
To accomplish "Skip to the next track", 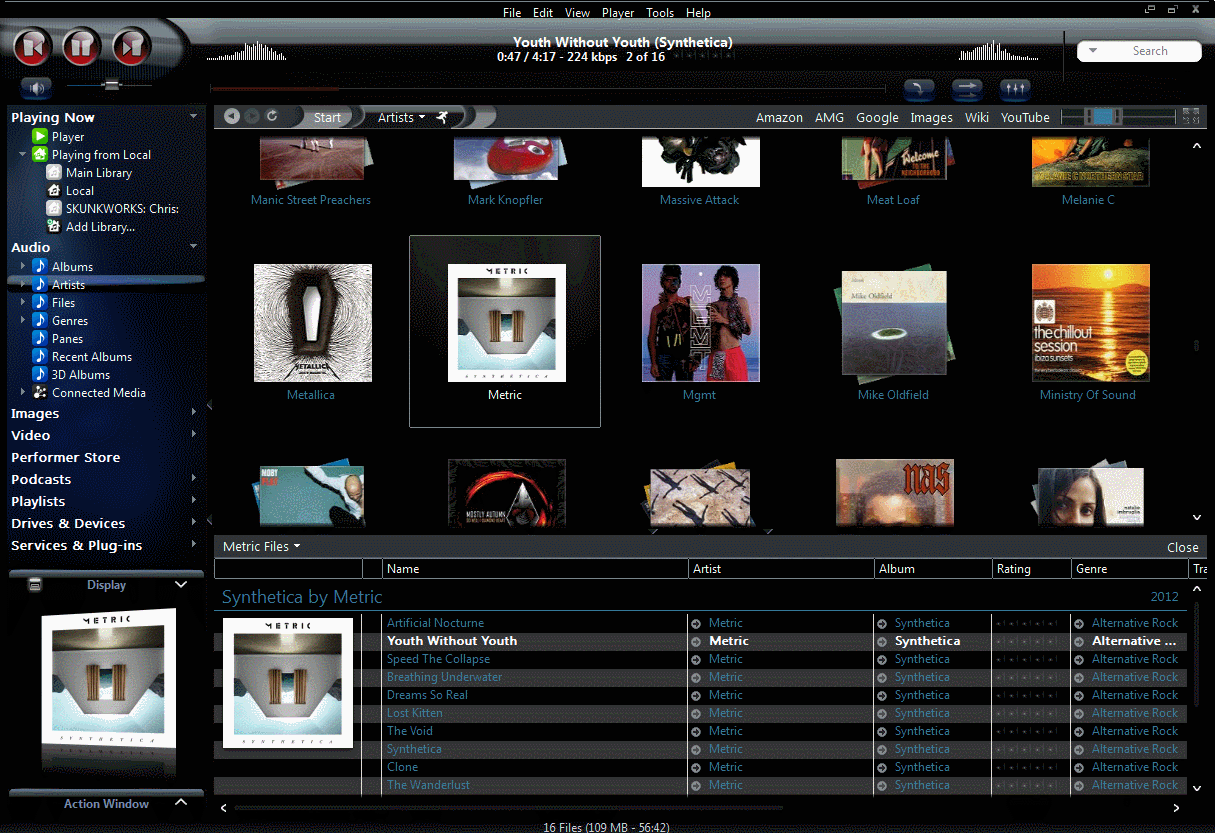I will (x=131, y=46).
